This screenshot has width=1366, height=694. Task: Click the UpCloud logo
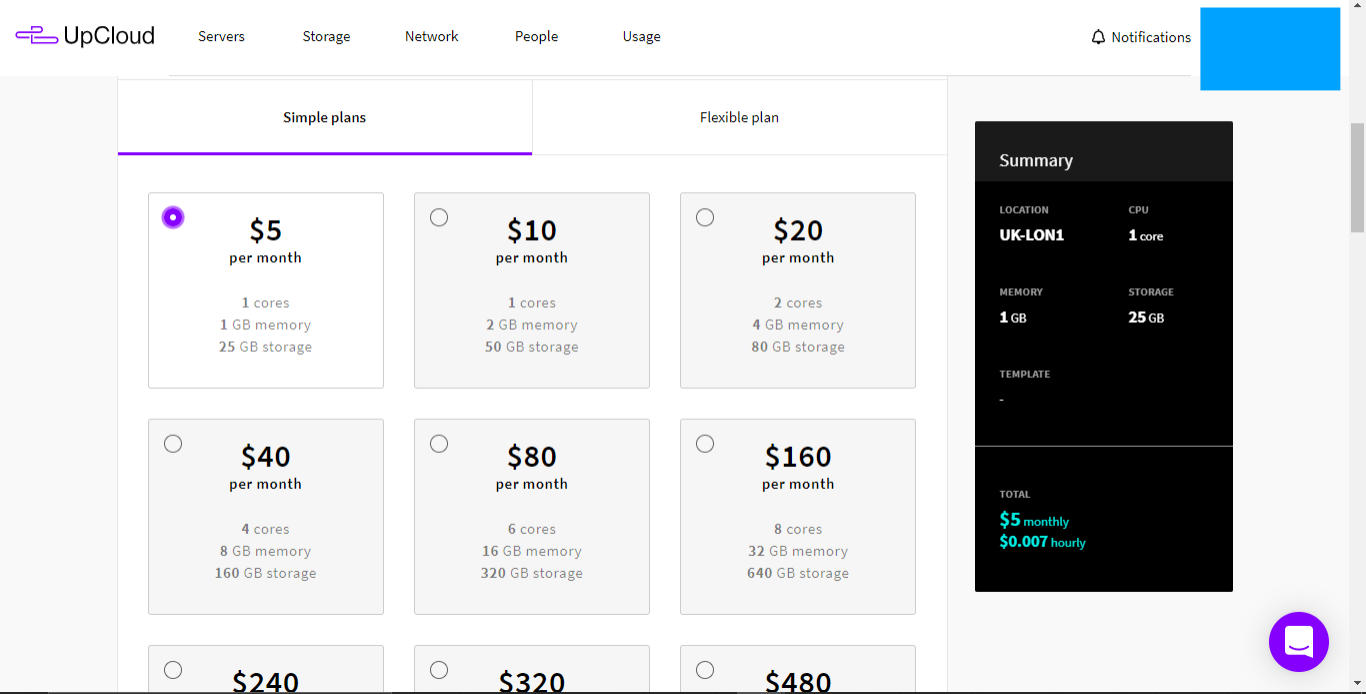click(x=85, y=36)
